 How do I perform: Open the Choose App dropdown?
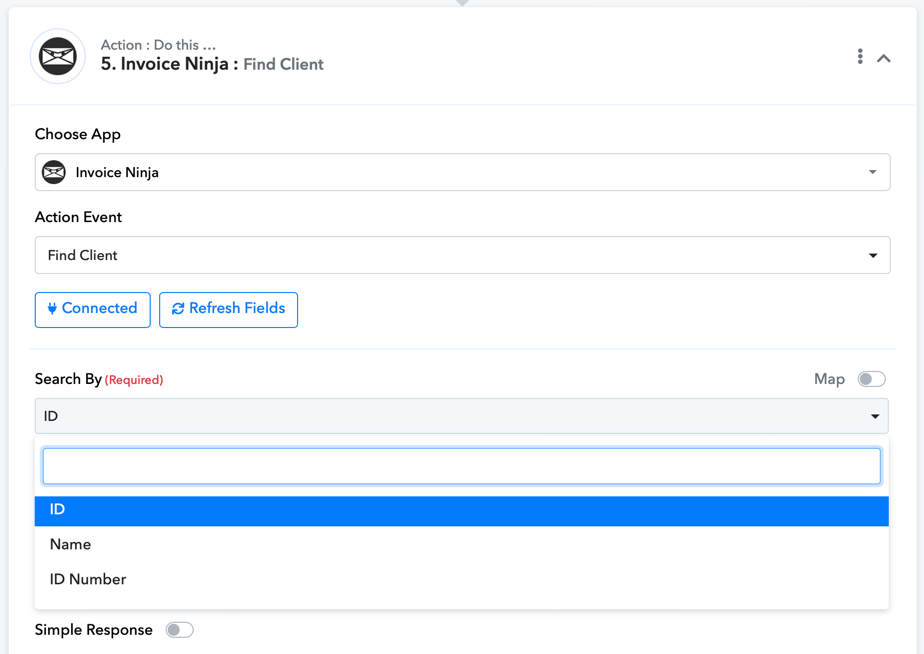[x=462, y=172]
